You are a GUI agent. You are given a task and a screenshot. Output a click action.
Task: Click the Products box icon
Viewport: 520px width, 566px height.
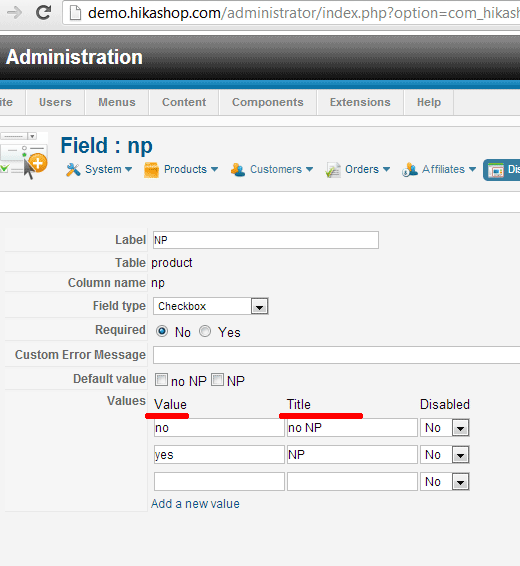pyautogui.click(x=151, y=170)
